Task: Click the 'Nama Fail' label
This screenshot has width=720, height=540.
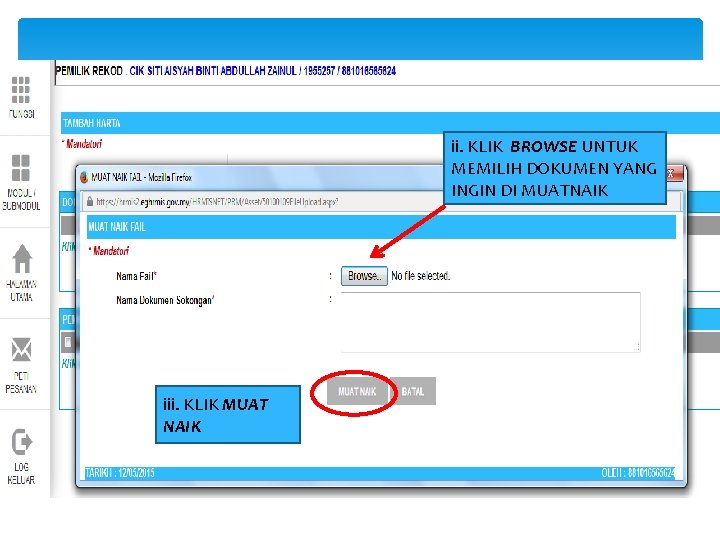Action: point(136,276)
